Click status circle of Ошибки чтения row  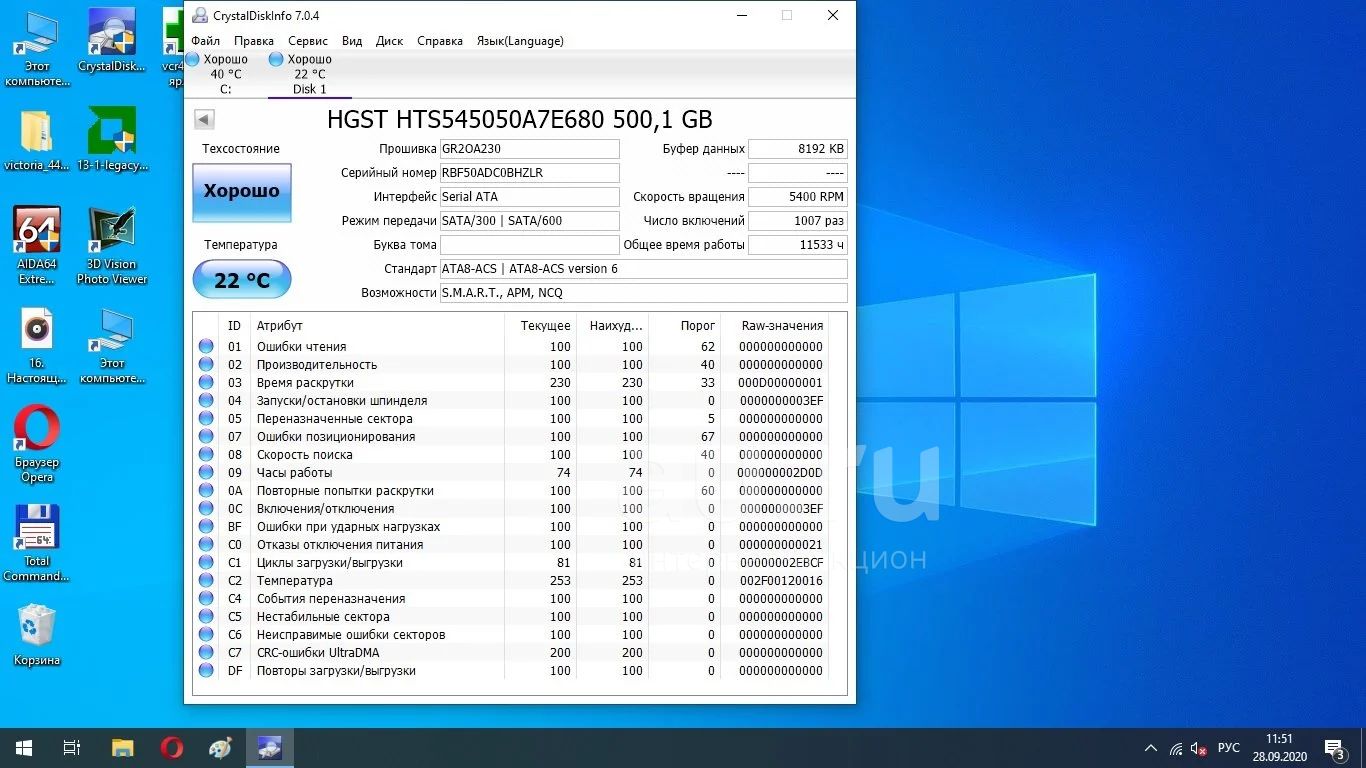206,347
